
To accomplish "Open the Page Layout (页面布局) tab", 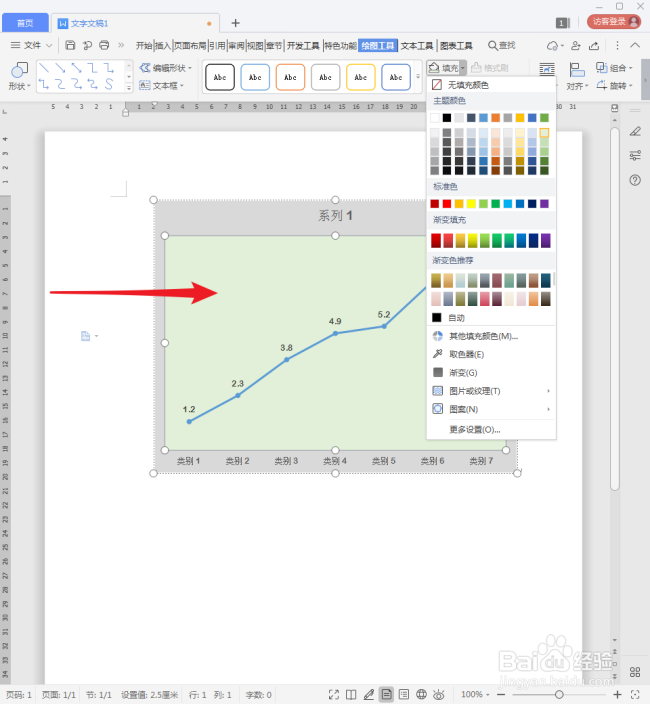I will 190,45.
